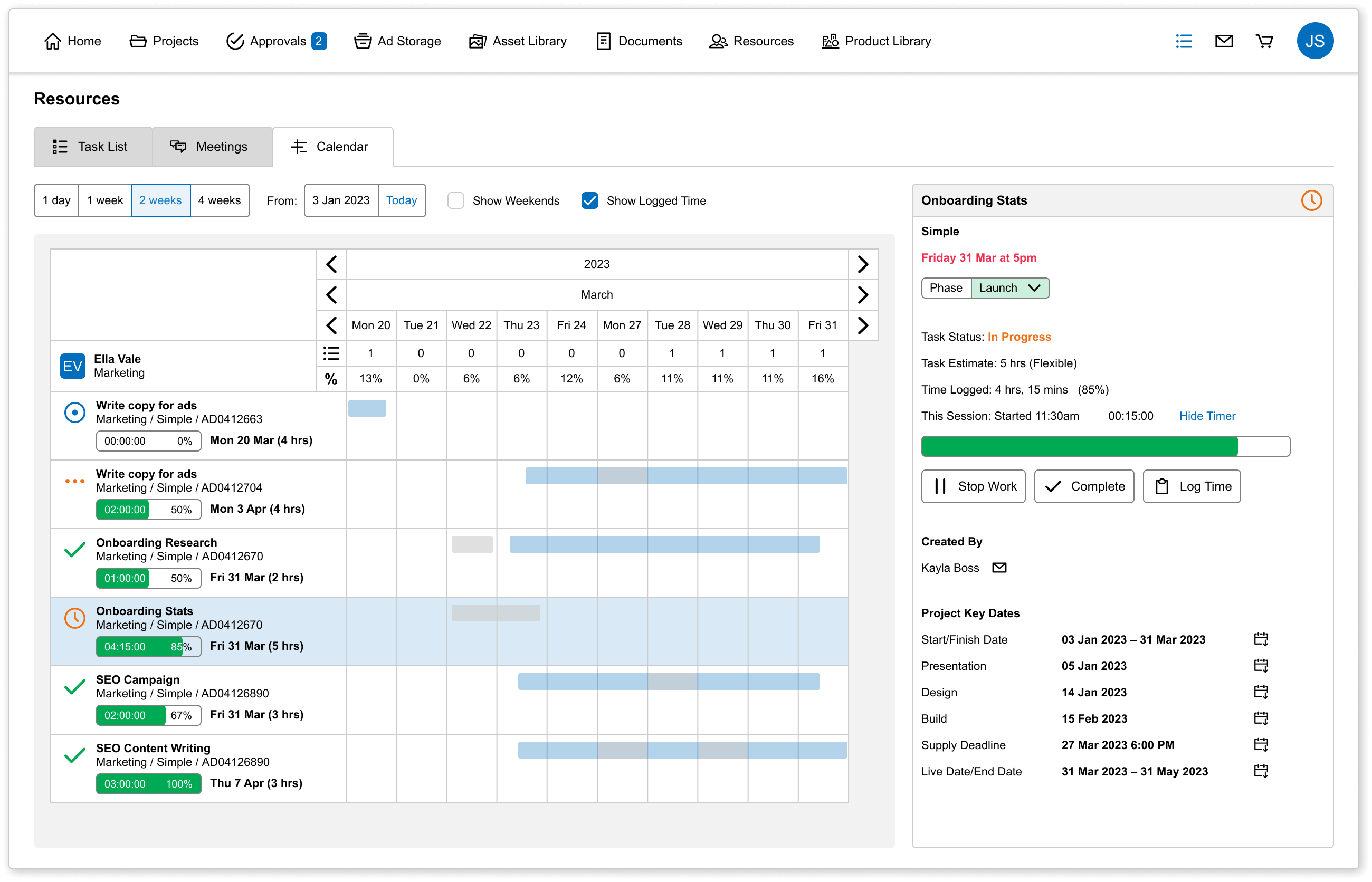
Task: Click the Today button to reset date
Action: point(401,200)
